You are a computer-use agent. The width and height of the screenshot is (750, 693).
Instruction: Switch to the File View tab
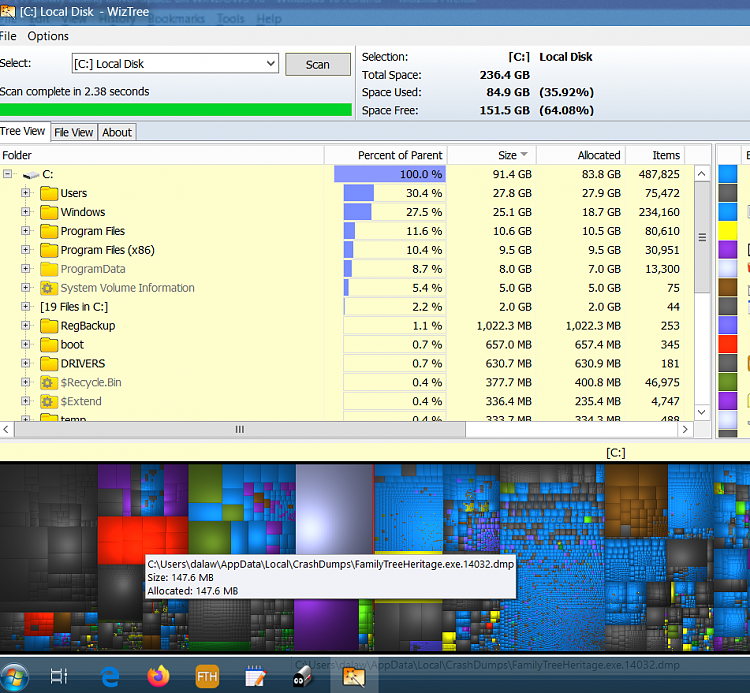click(73, 132)
